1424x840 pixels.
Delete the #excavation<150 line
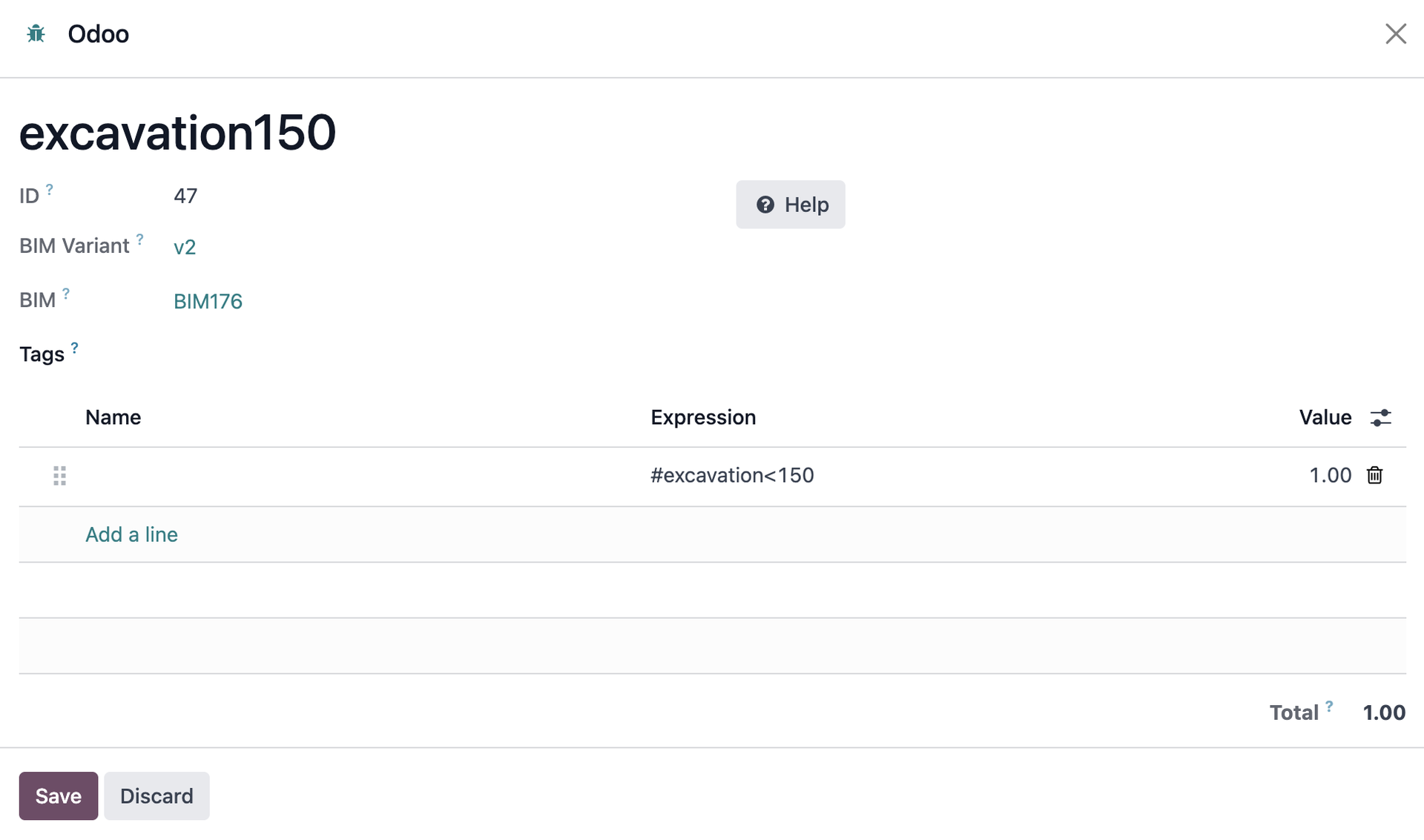click(1374, 475)
